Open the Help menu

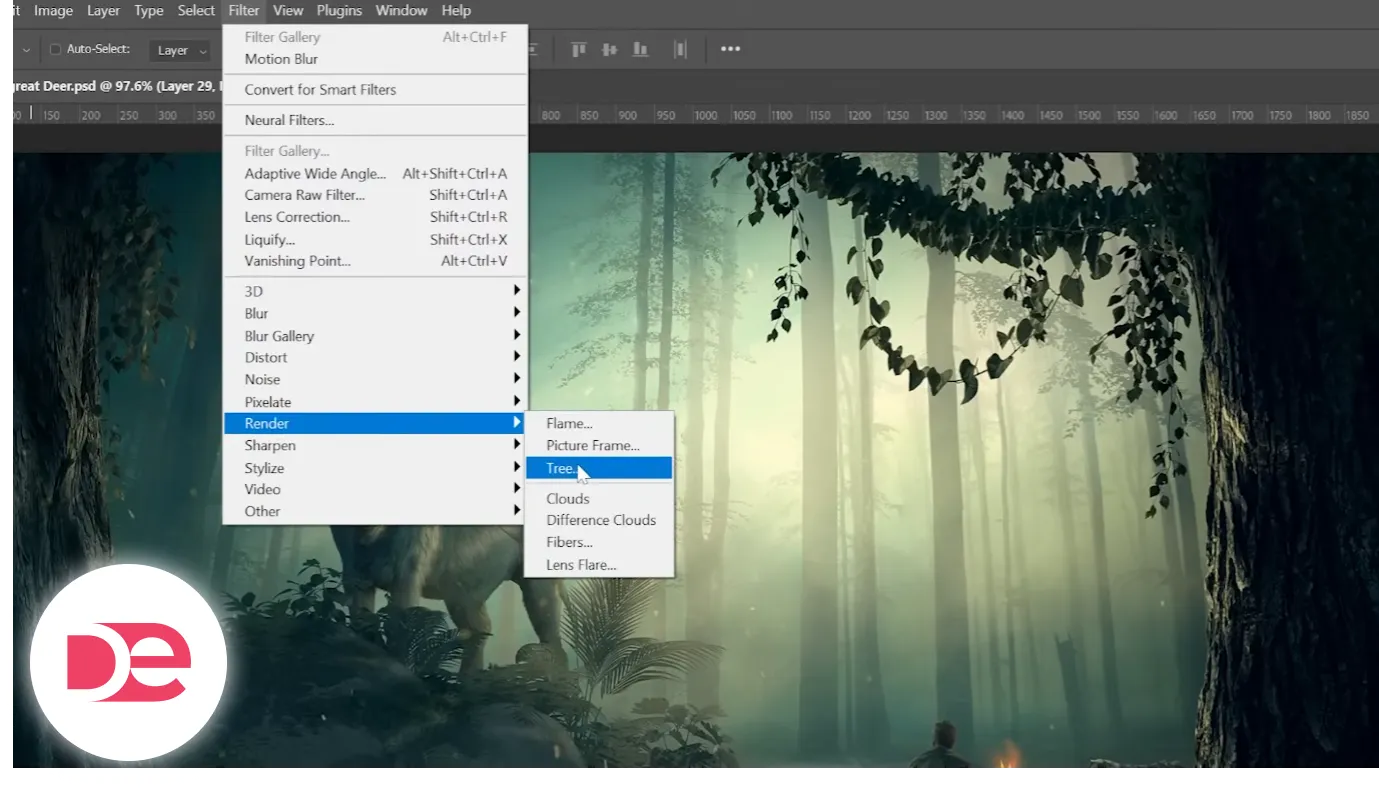456,11
